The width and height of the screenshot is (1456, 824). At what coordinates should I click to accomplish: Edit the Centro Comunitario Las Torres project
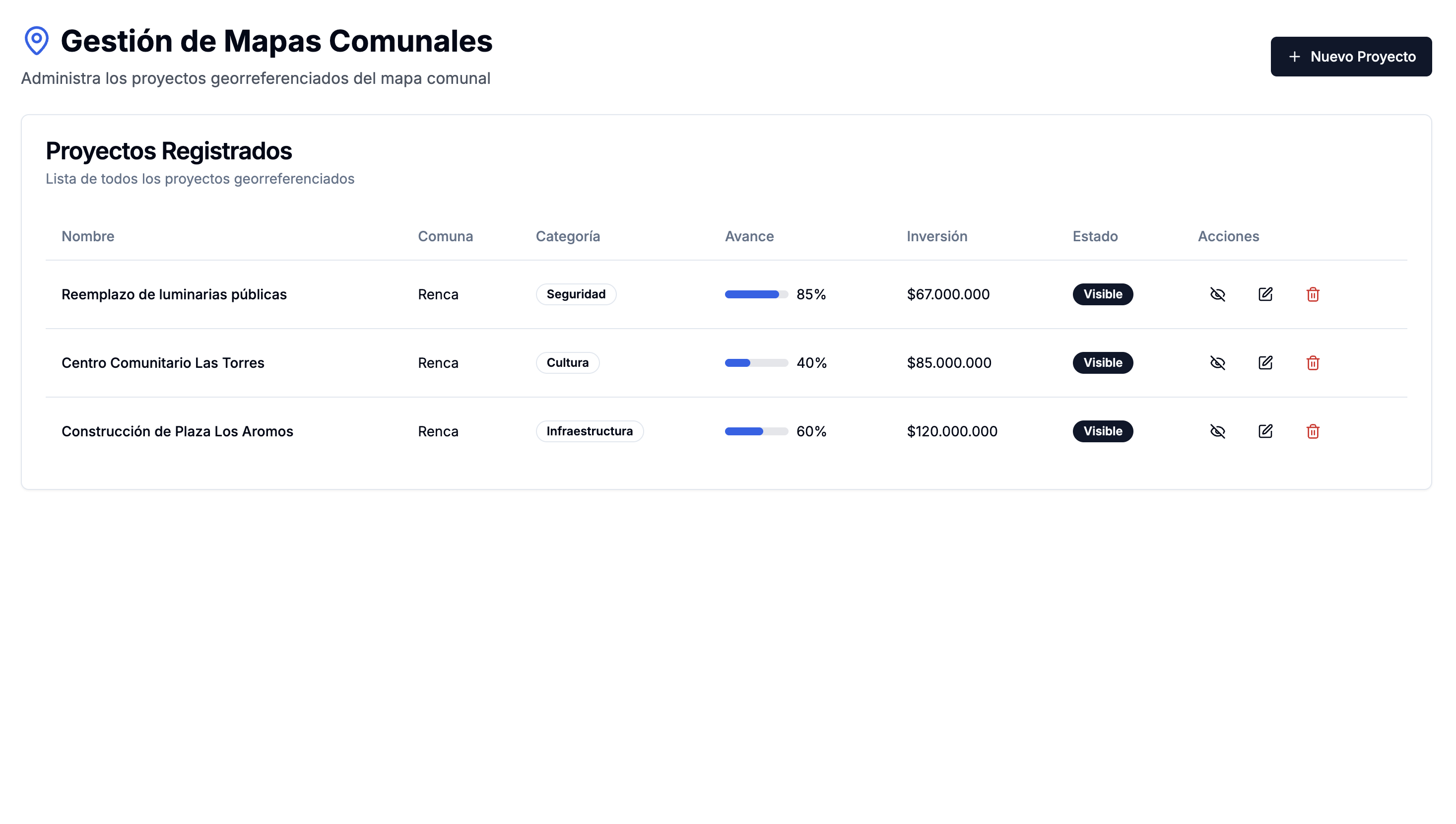[1265, 363]
